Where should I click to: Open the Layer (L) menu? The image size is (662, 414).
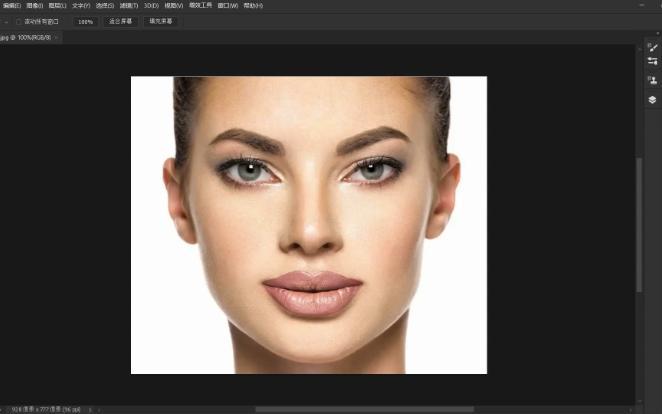[57, 5]
